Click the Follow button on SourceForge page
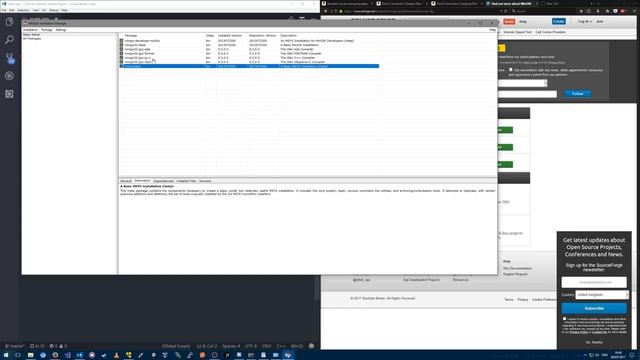 578,94
